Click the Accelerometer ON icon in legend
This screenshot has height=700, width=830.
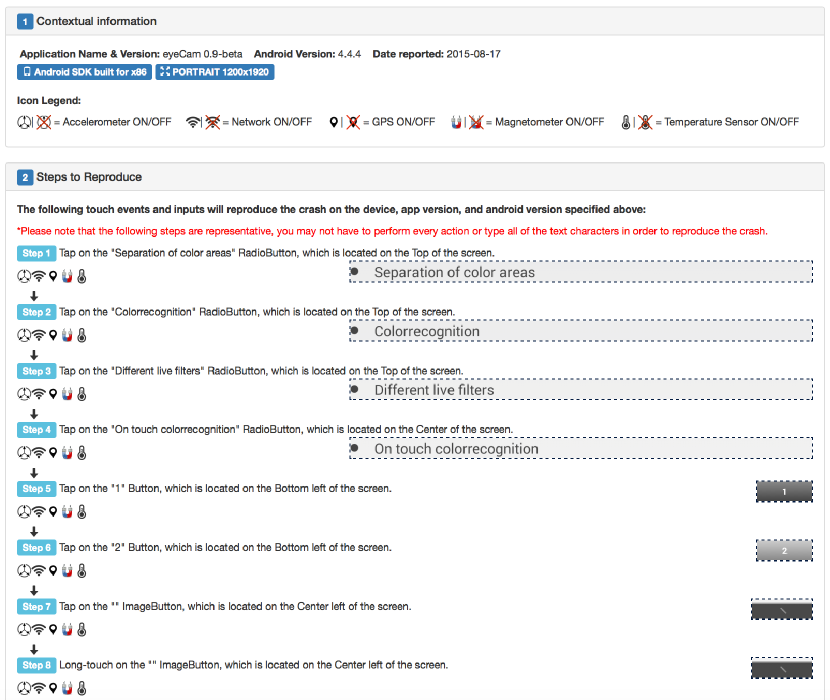24,122
